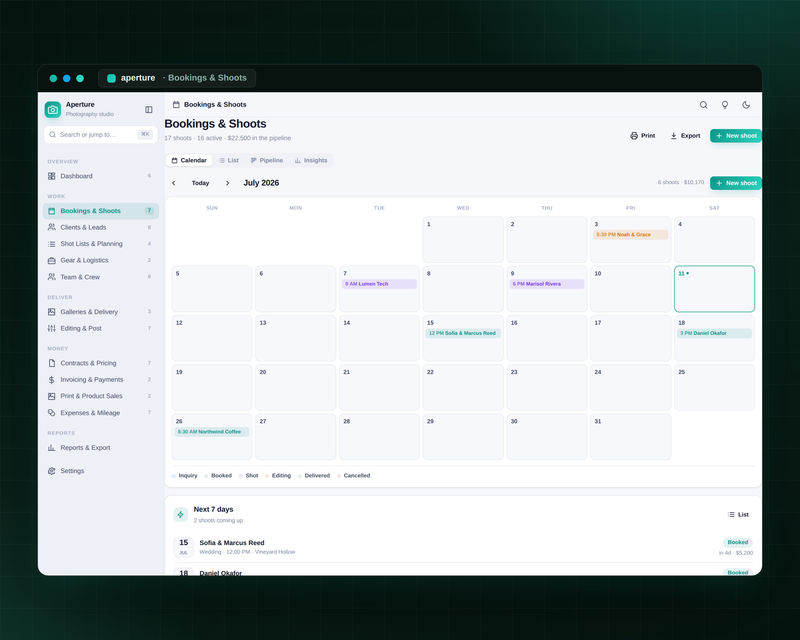The image size is (800, 640).
Task: Click the Export button
Action: [685, 136]
